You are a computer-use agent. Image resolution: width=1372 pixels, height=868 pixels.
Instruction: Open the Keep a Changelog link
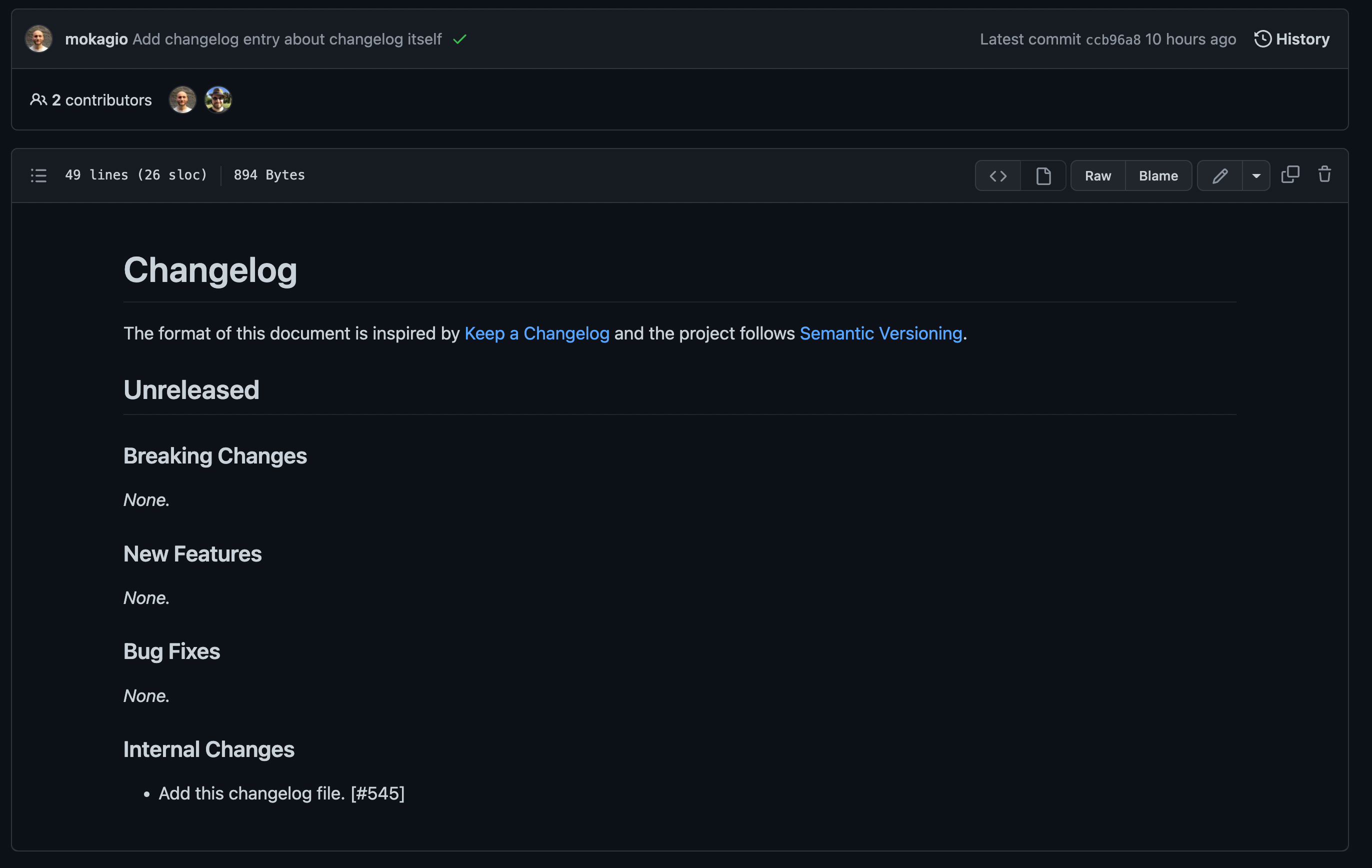point(536,333)
